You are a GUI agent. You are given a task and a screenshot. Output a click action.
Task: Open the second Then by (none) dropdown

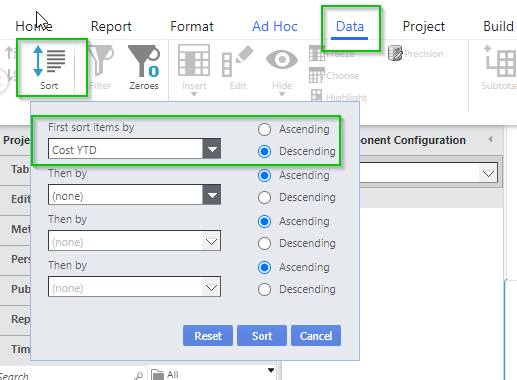pyautogui.click(x=211, y=241)
